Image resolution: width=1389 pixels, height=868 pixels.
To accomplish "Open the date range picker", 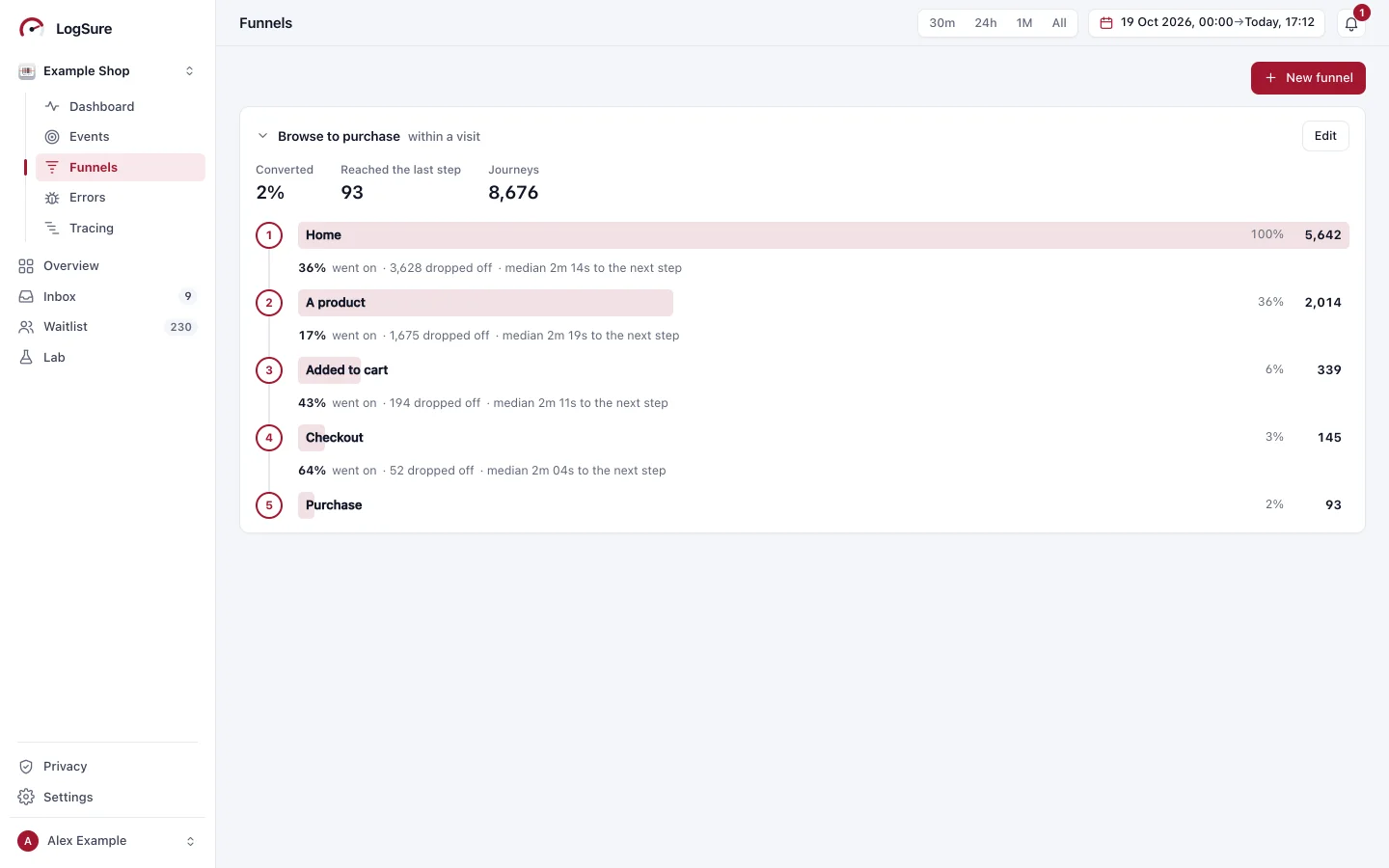I will click(1207, 23).
